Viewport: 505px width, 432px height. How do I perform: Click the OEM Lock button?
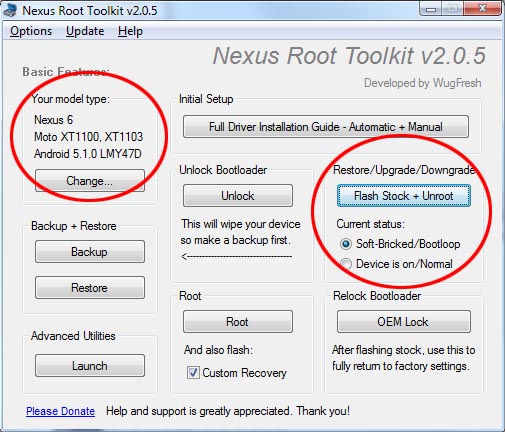(x=404, y=322)
